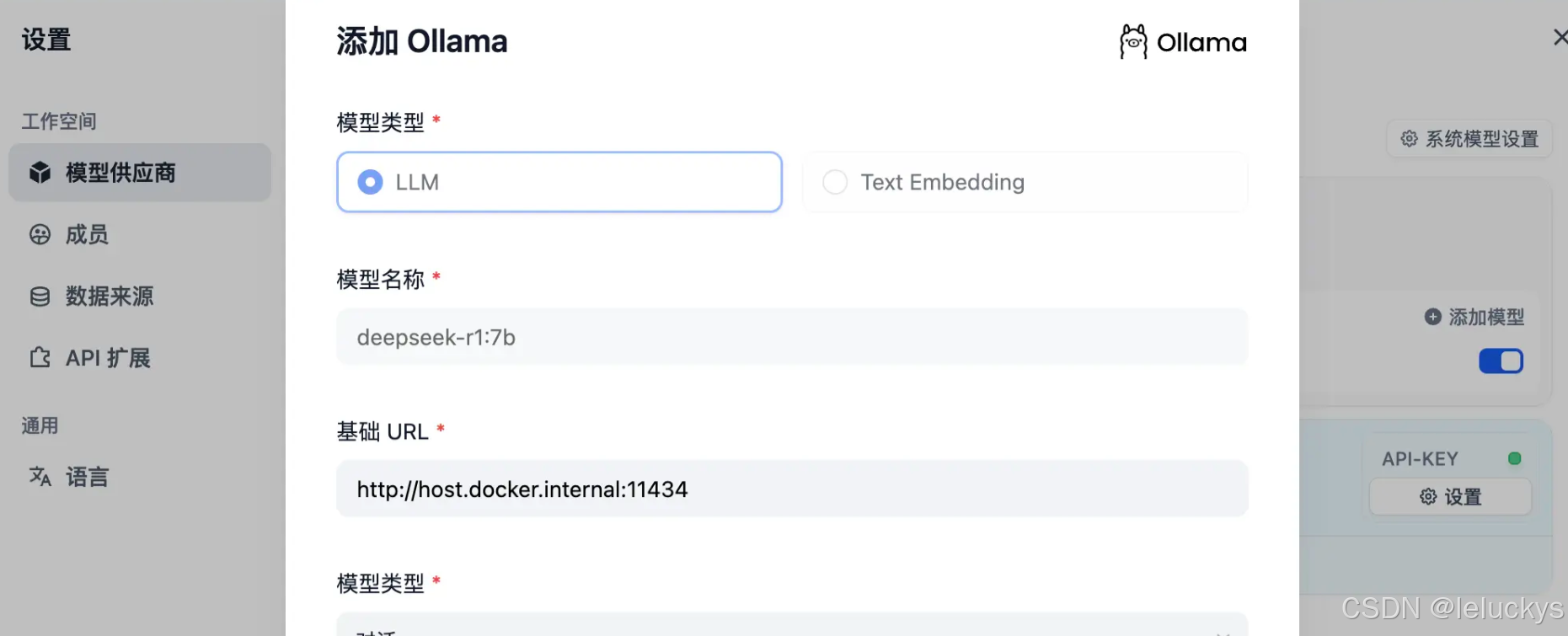Screen dimensions: 1568x636
Task: Toggle the blue model provider switch
Action: click(x=1501, y=361)
